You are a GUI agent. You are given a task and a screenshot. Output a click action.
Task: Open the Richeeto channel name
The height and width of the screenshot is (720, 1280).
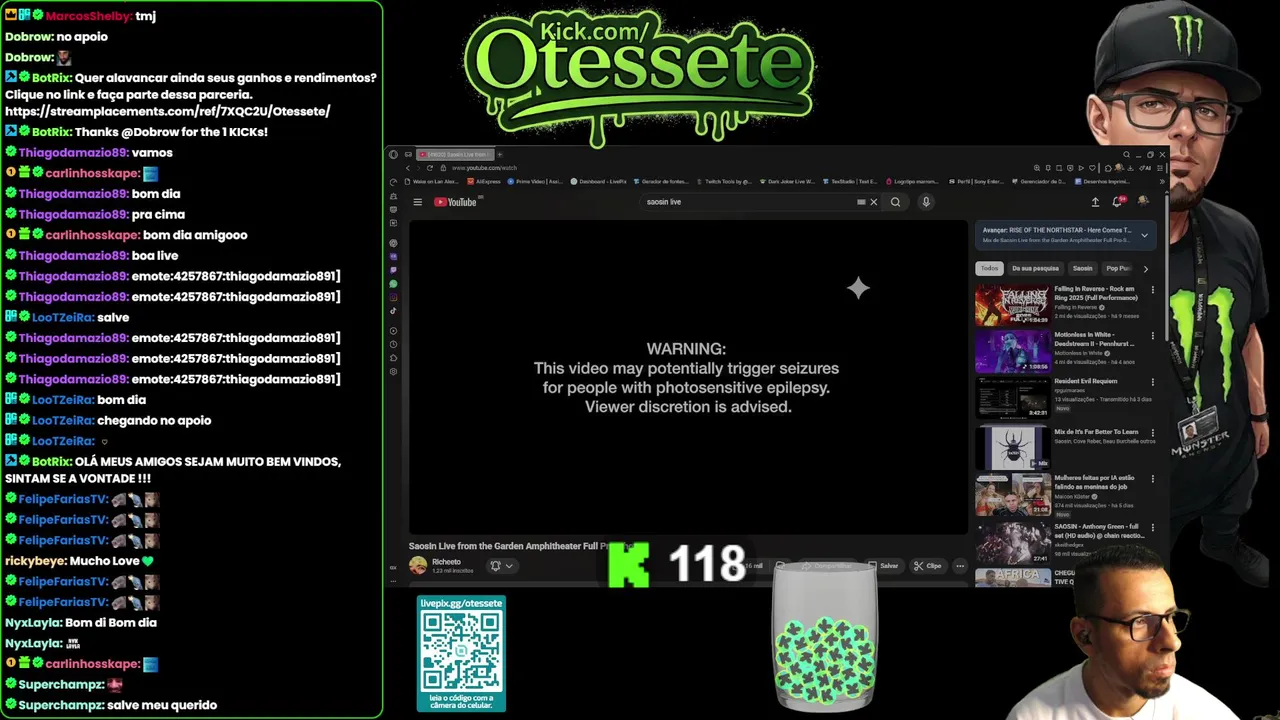(446, 562)
